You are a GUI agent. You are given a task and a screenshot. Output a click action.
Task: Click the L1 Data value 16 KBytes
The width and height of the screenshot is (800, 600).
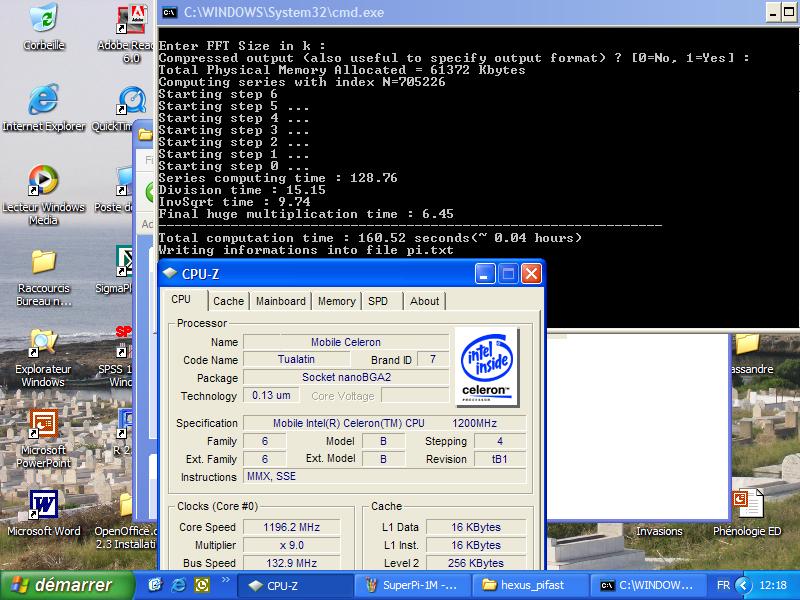(x=476, y=527)
